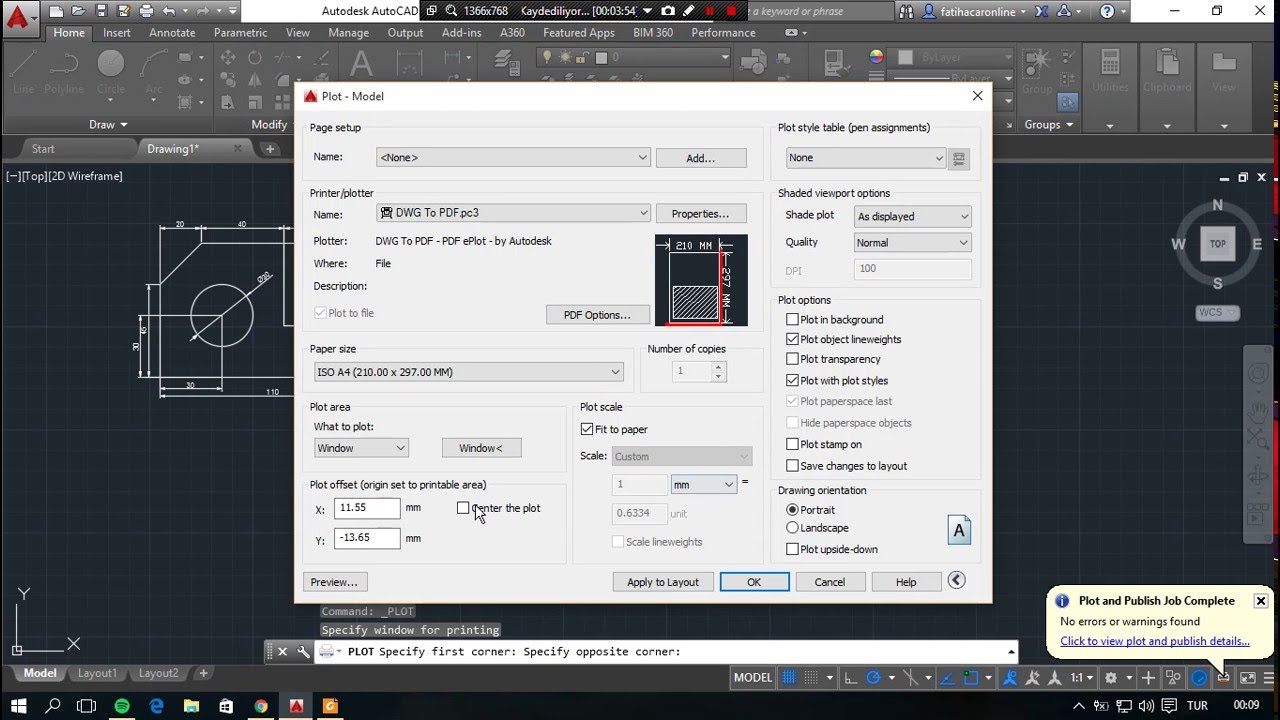
Task: Click the portrait orientation page preview icon
Action: [x=959, y=530]
